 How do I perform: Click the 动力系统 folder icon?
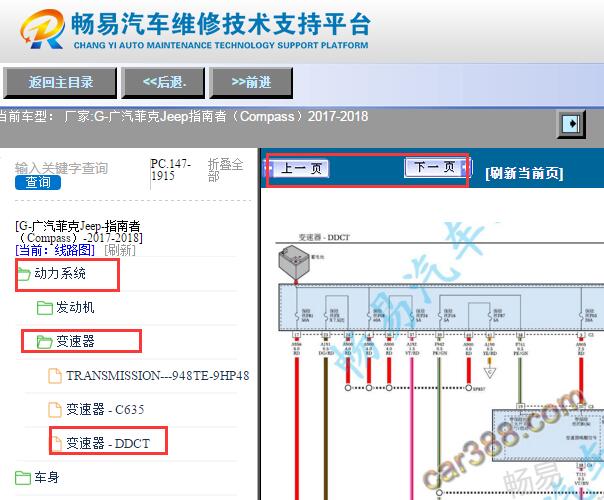coord(24,274)
